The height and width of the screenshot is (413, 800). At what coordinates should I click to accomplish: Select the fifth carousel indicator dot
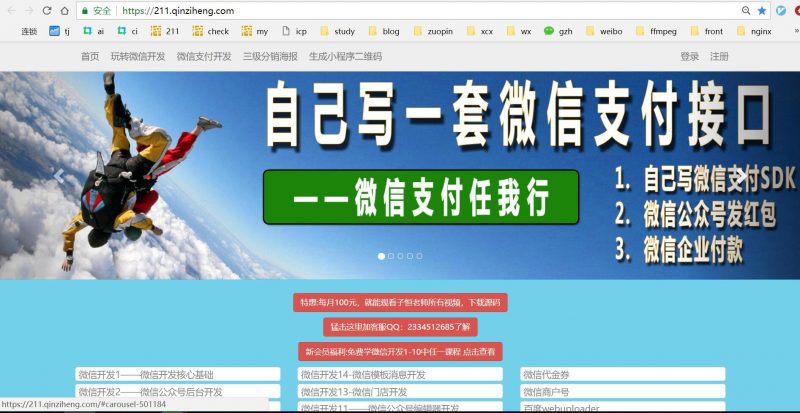tap(419, 256)
